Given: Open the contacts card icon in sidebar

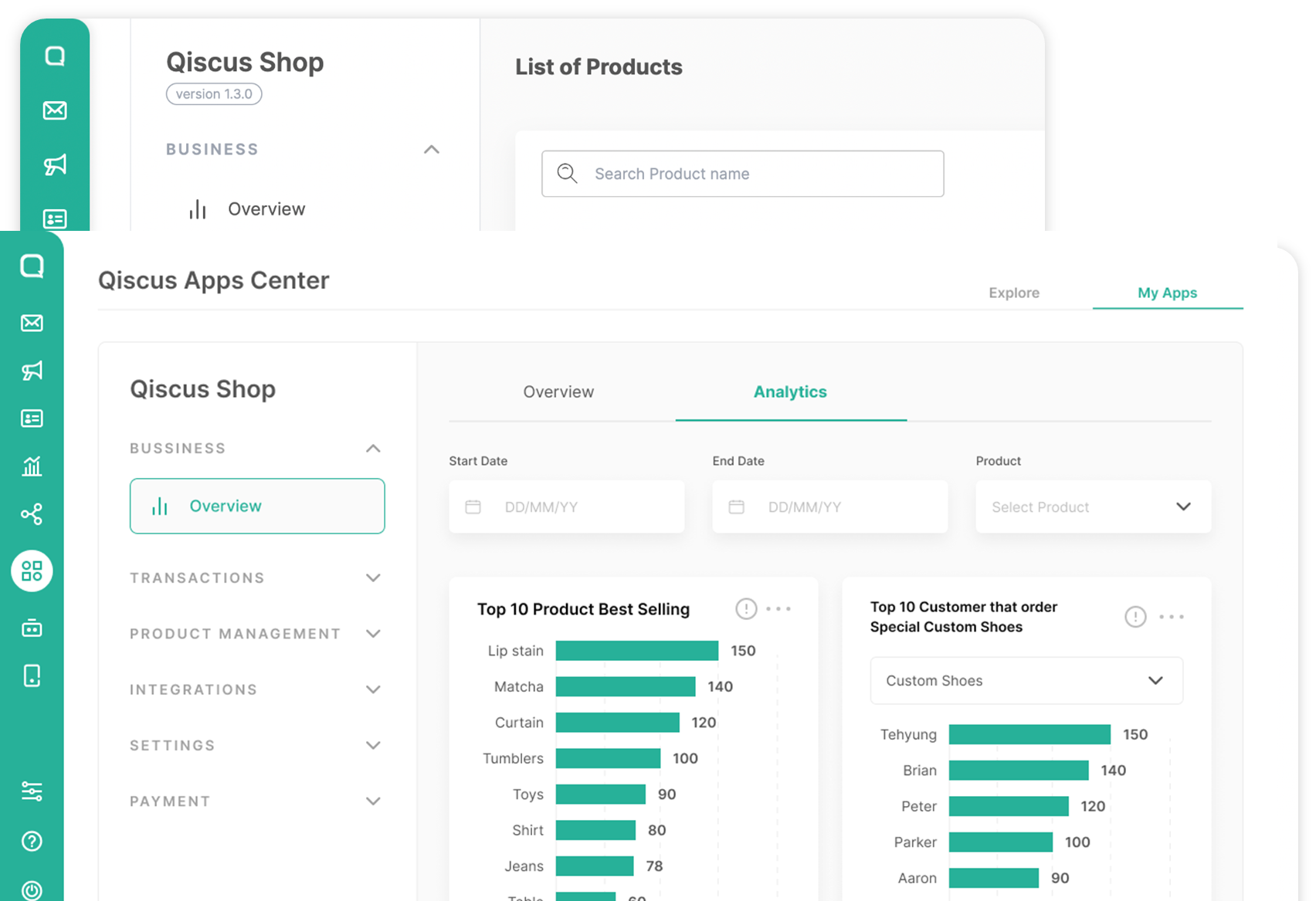Looking at the screenshot, I should (32, 418).
